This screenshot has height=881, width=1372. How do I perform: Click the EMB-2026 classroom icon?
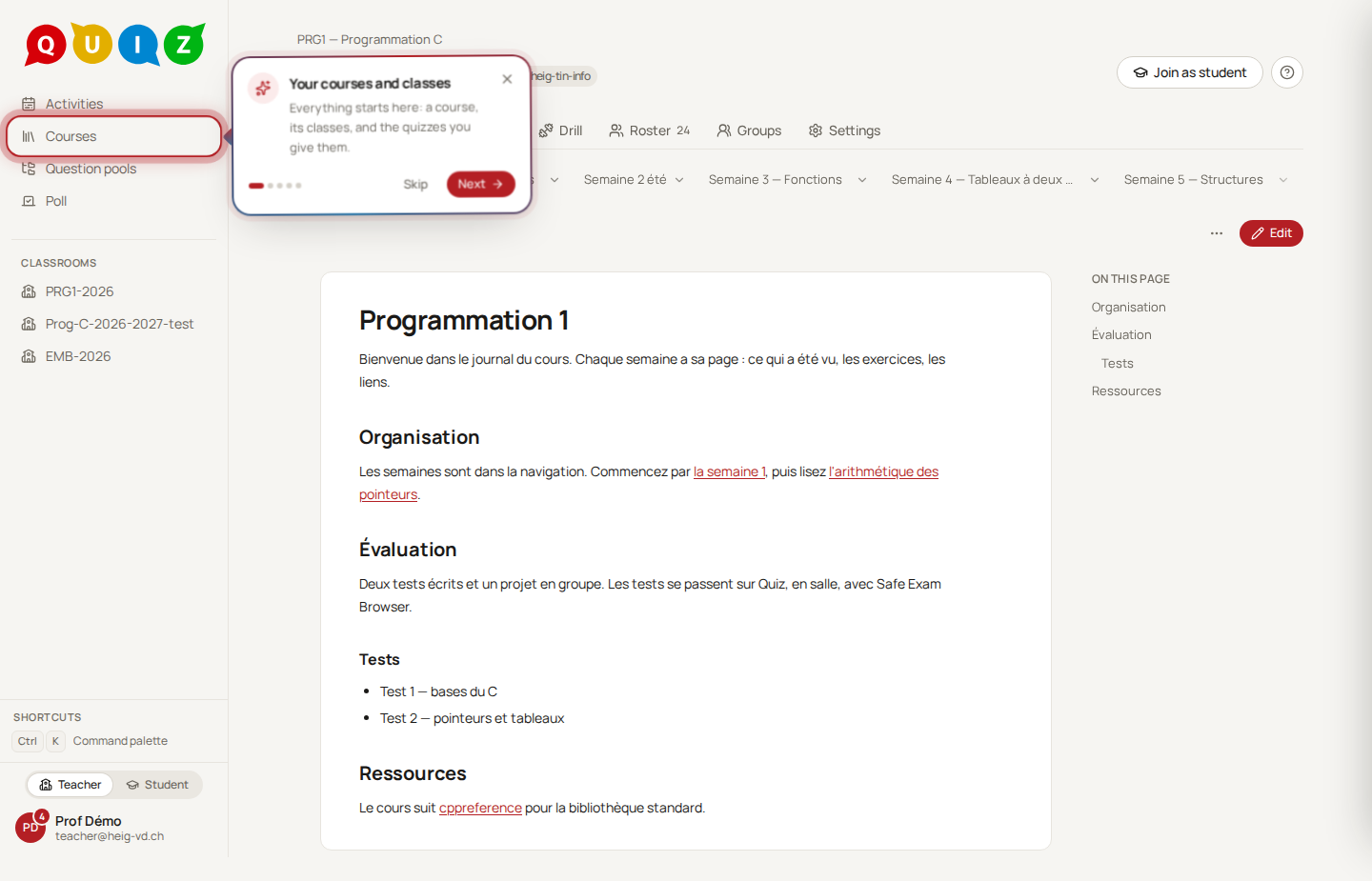(x=29, y=356)
